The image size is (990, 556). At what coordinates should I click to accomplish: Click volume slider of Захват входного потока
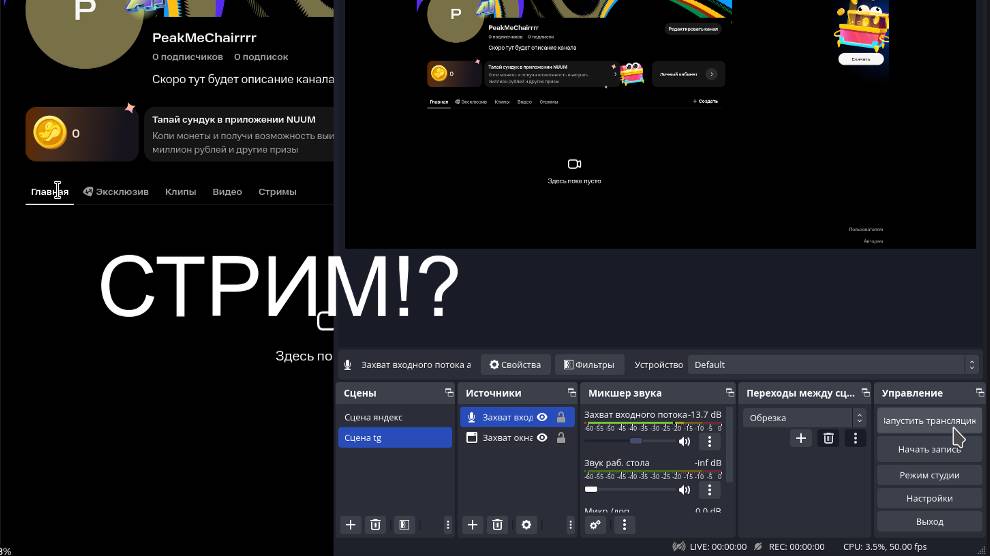(629, 441)
